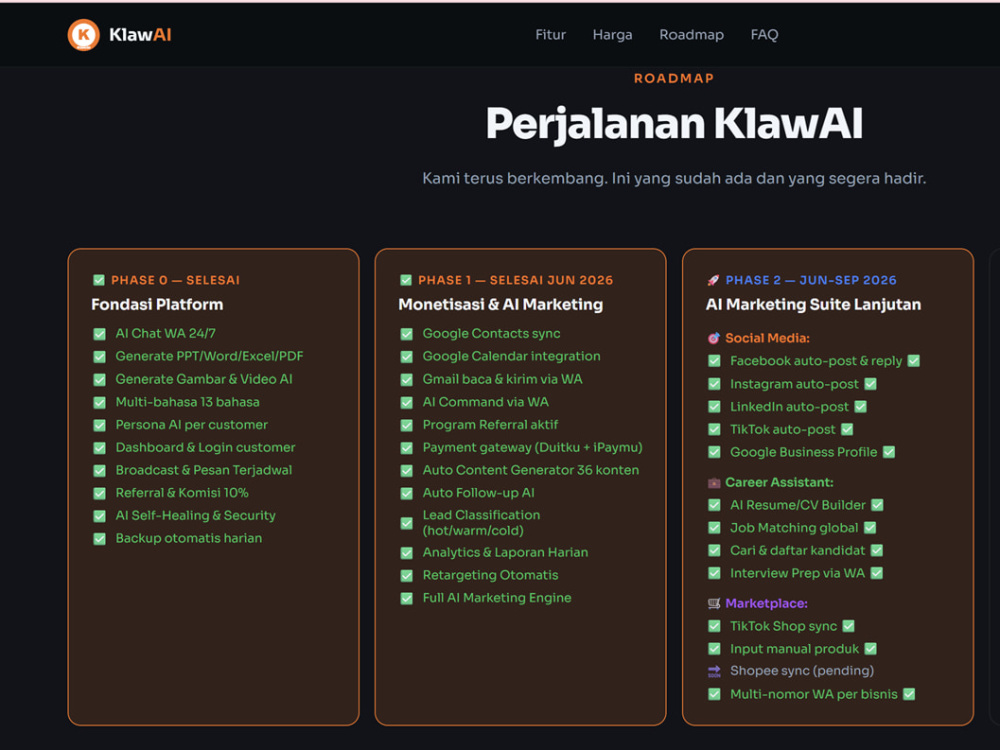
Task: Click check mark left of Analytics & Laporan Harian
Action: 406,553
